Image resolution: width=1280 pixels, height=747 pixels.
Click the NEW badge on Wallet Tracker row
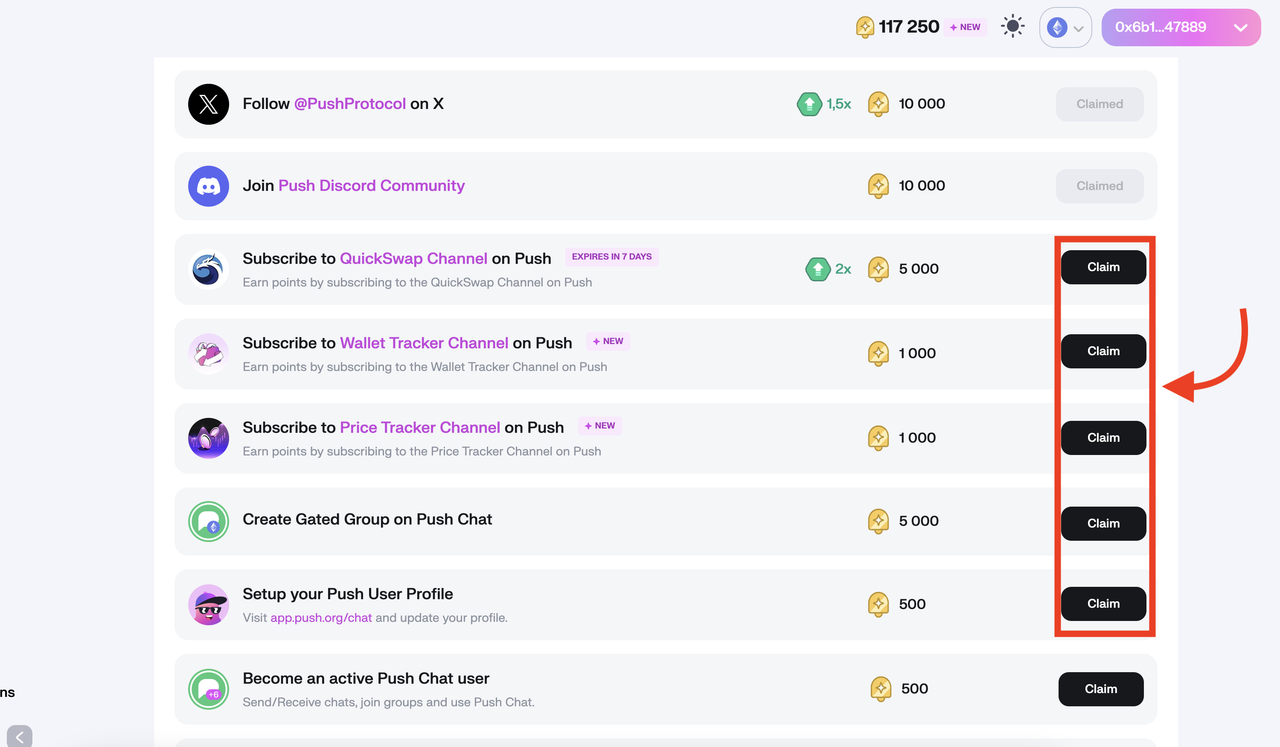pyautogui.click(x=608, y=341)
